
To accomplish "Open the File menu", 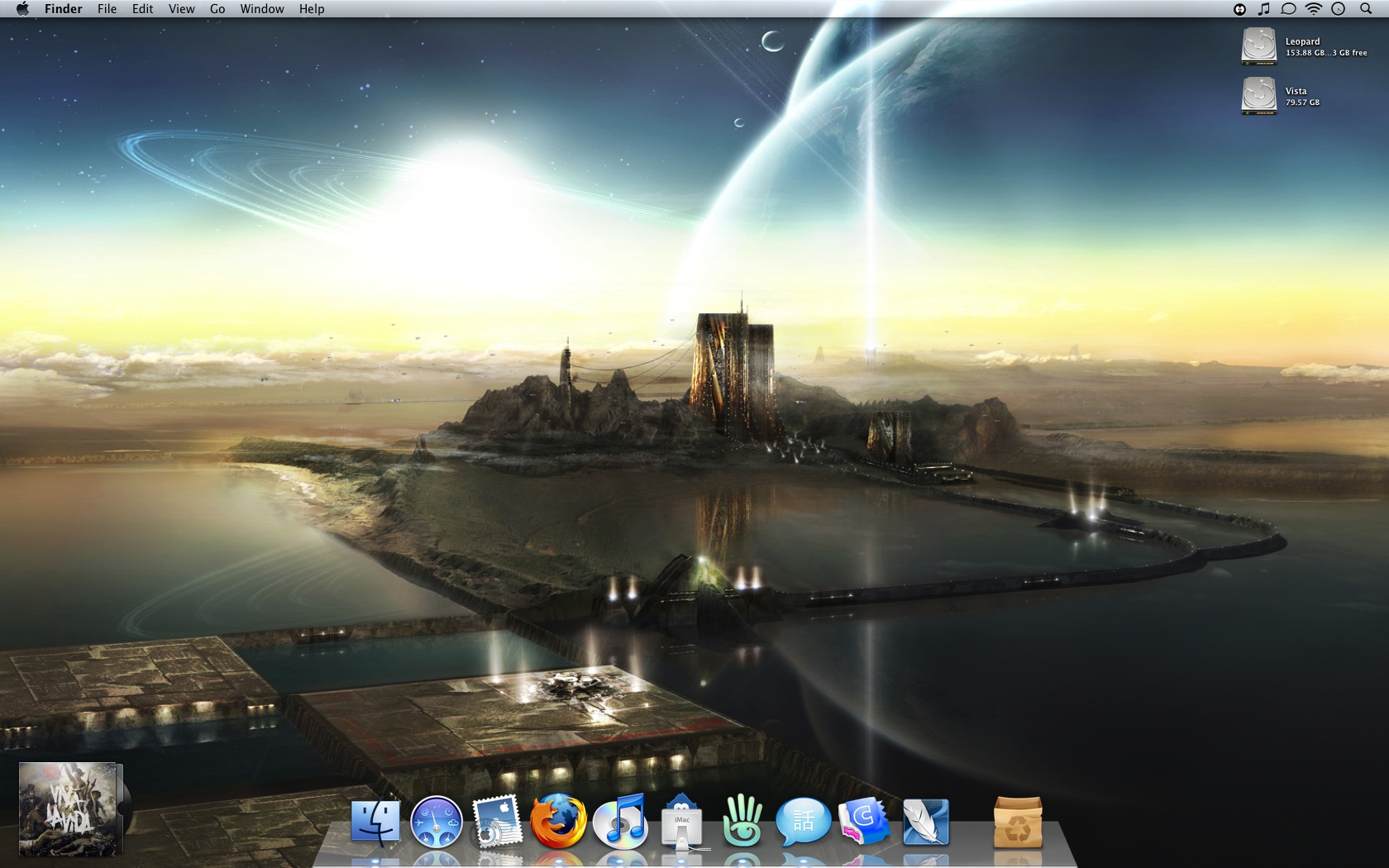I will [107, 9].
